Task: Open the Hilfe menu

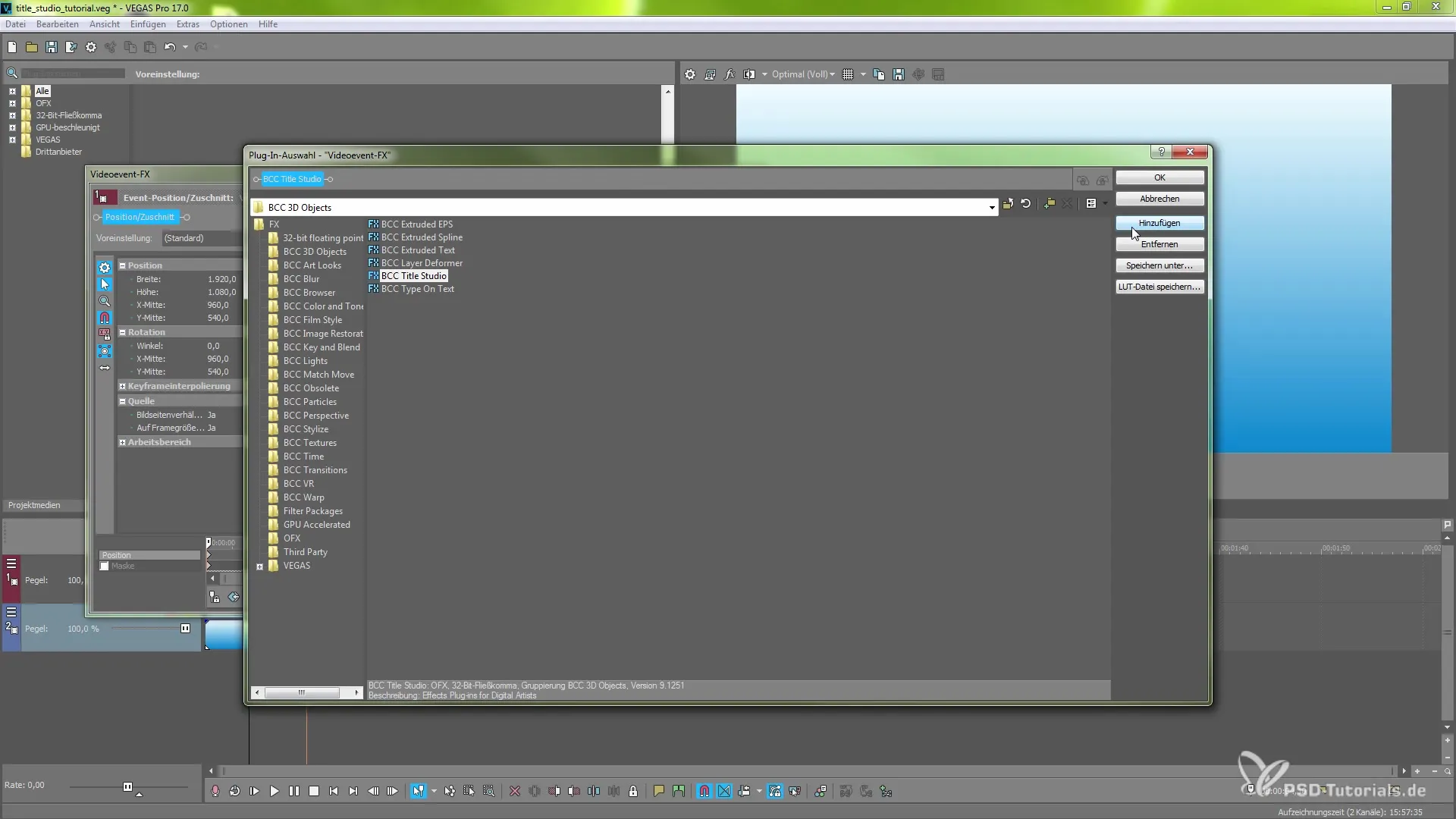Action: (268, 24)
